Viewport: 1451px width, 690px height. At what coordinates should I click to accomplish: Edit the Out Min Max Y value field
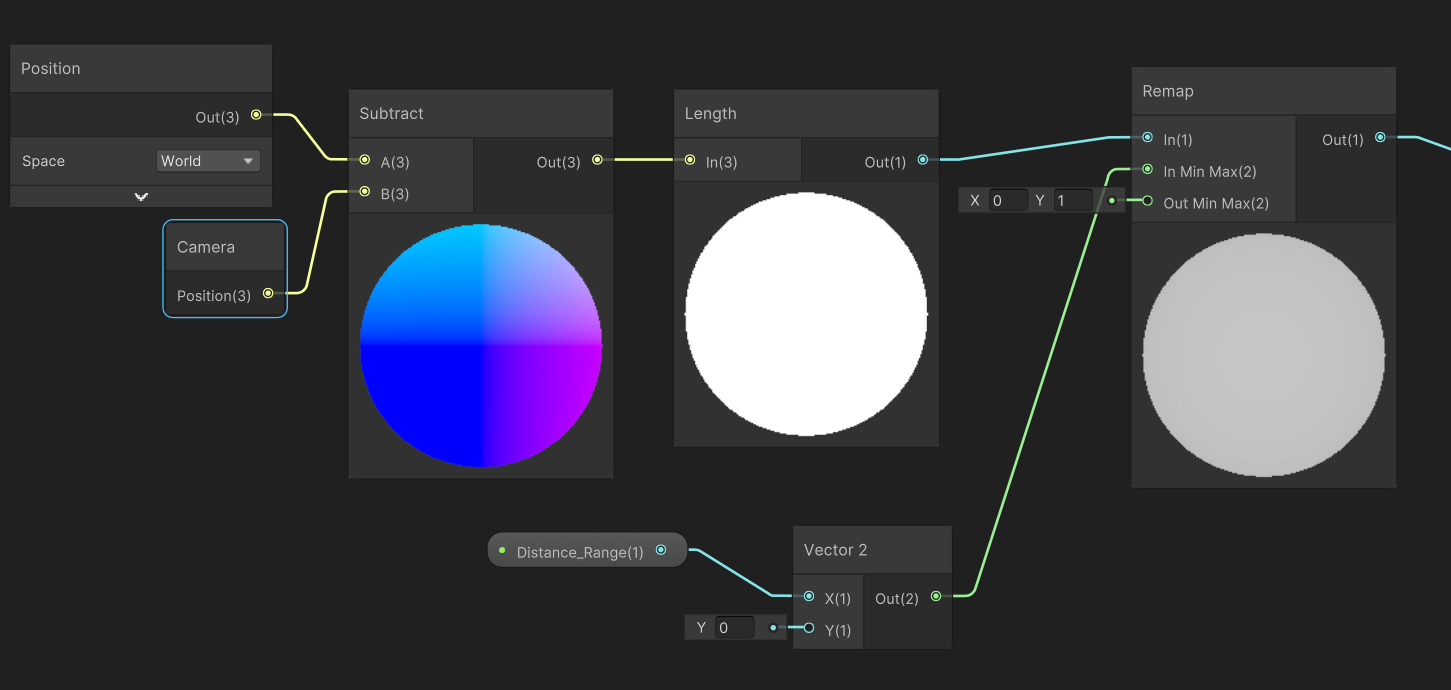[1073, 201]
